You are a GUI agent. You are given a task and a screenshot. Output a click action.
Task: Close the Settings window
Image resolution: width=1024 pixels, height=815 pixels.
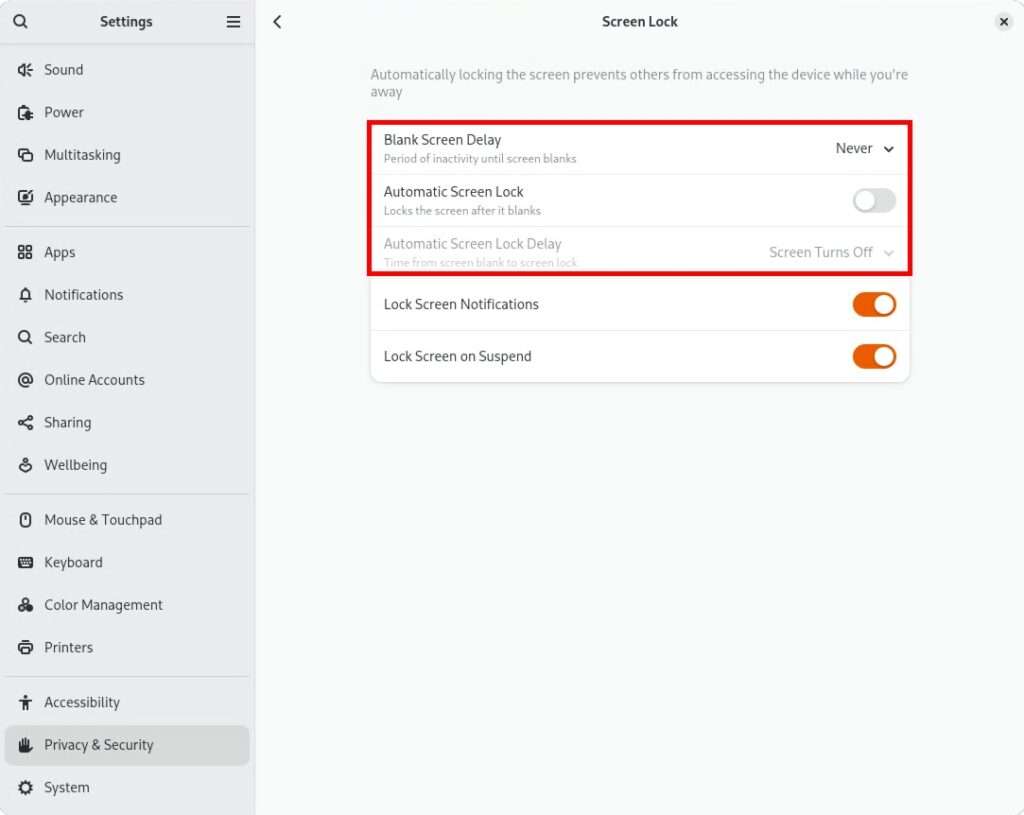point(1004,22)
